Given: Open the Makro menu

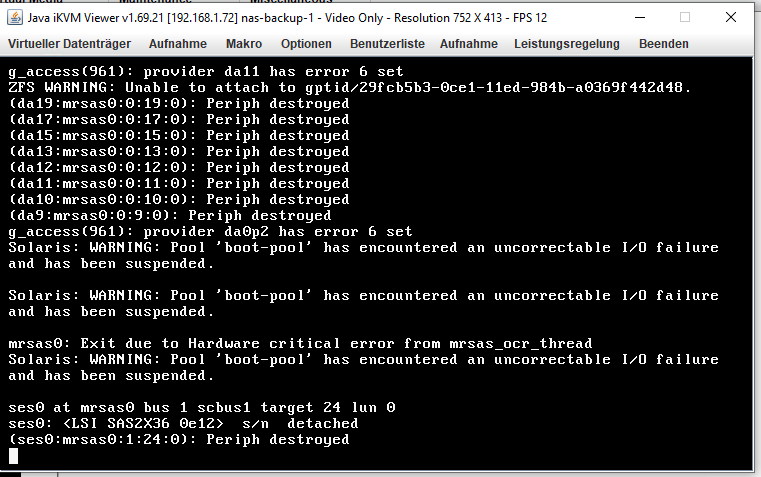Looking at the screenshot, I should [244, 44].
